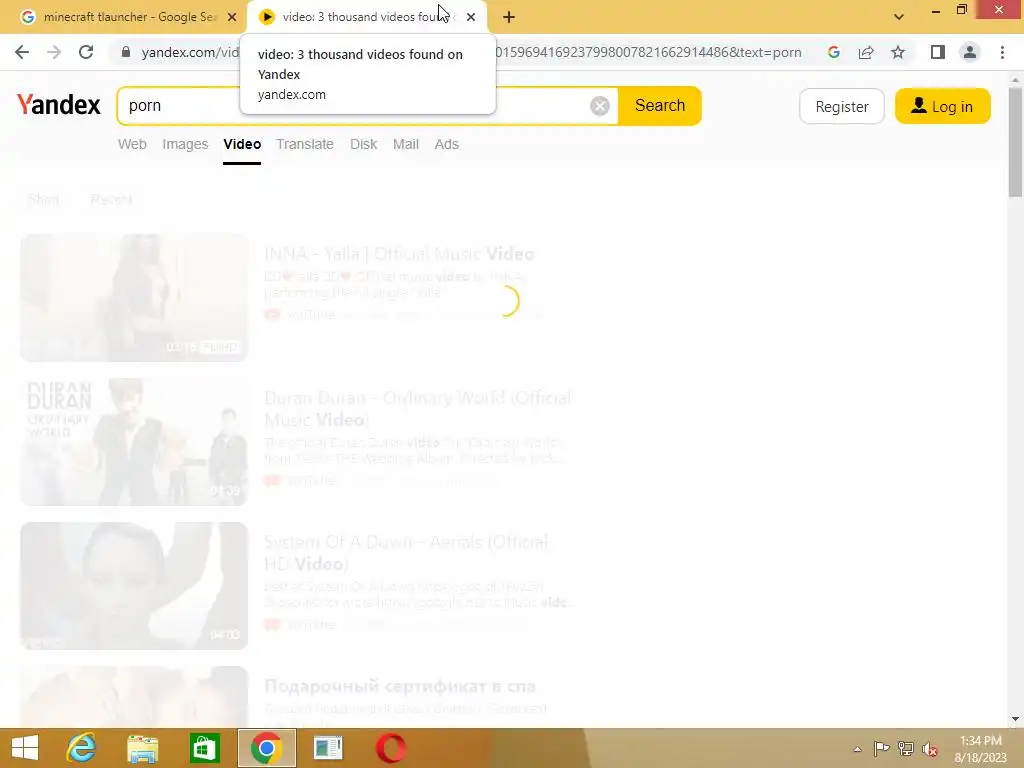Launch Internet Explorer from taskbar
Viewport: 1024px width, 768px height.
coord(82,748)
